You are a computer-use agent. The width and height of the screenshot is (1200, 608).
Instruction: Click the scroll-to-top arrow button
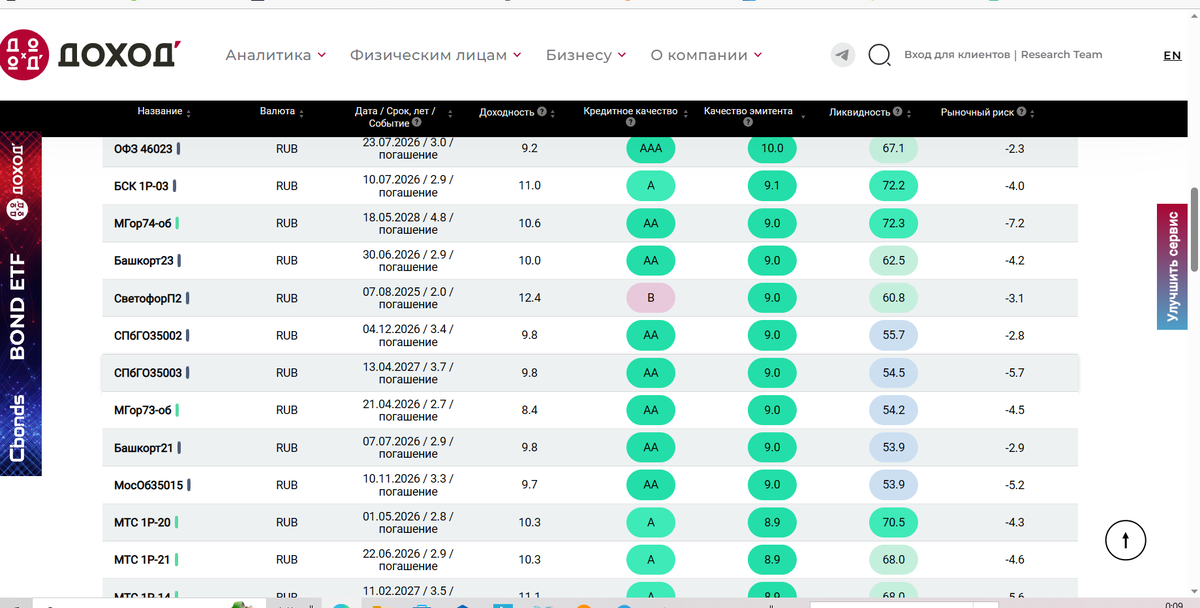click(x=1126, y=540)
